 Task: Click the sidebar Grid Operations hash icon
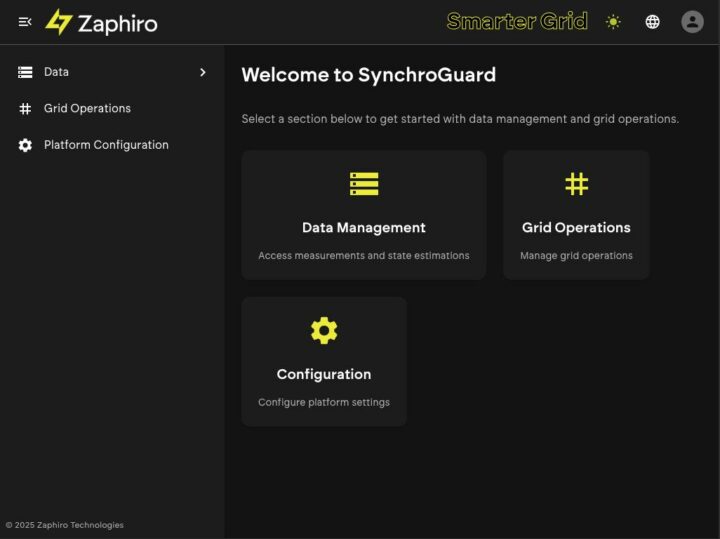[x=25, y=108]
